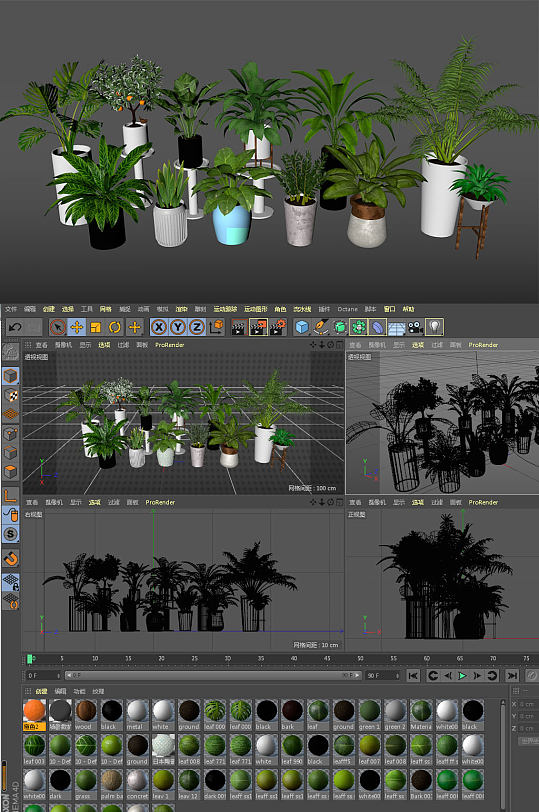The height and width of the screenshot is (812, 539).
Task: Switch to Edges mode
Action: (x=10, y=453)
